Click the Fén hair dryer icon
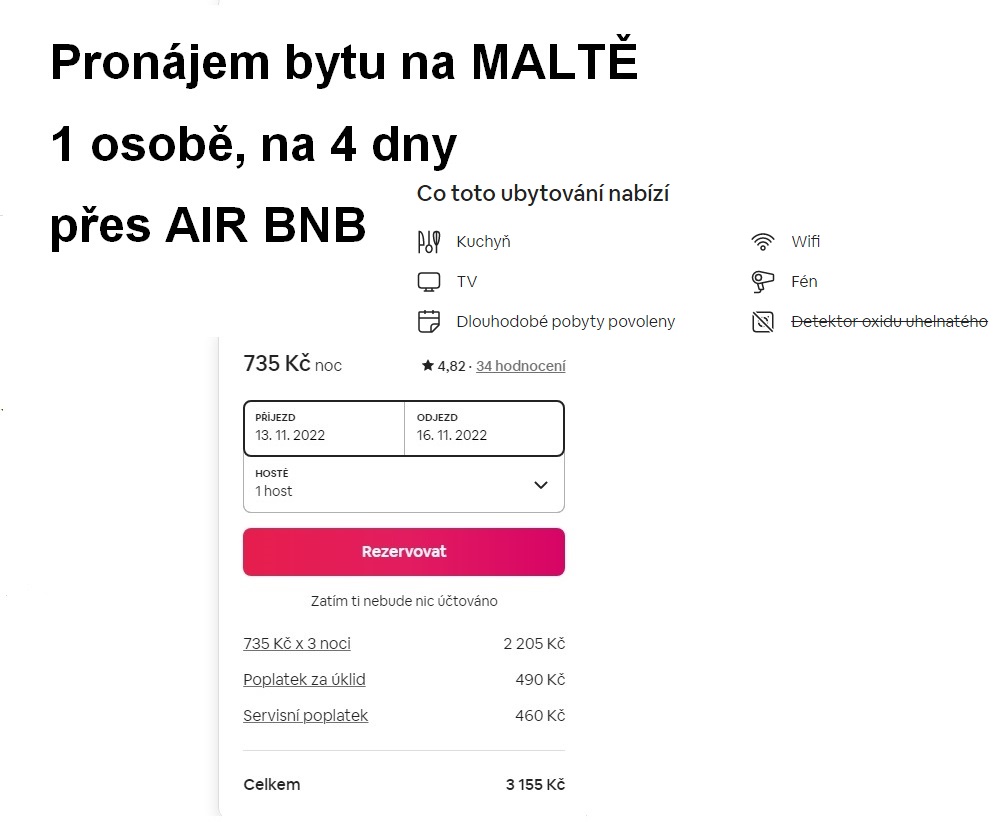The width and height of the screenshot is (998, 822). (763, 281)
